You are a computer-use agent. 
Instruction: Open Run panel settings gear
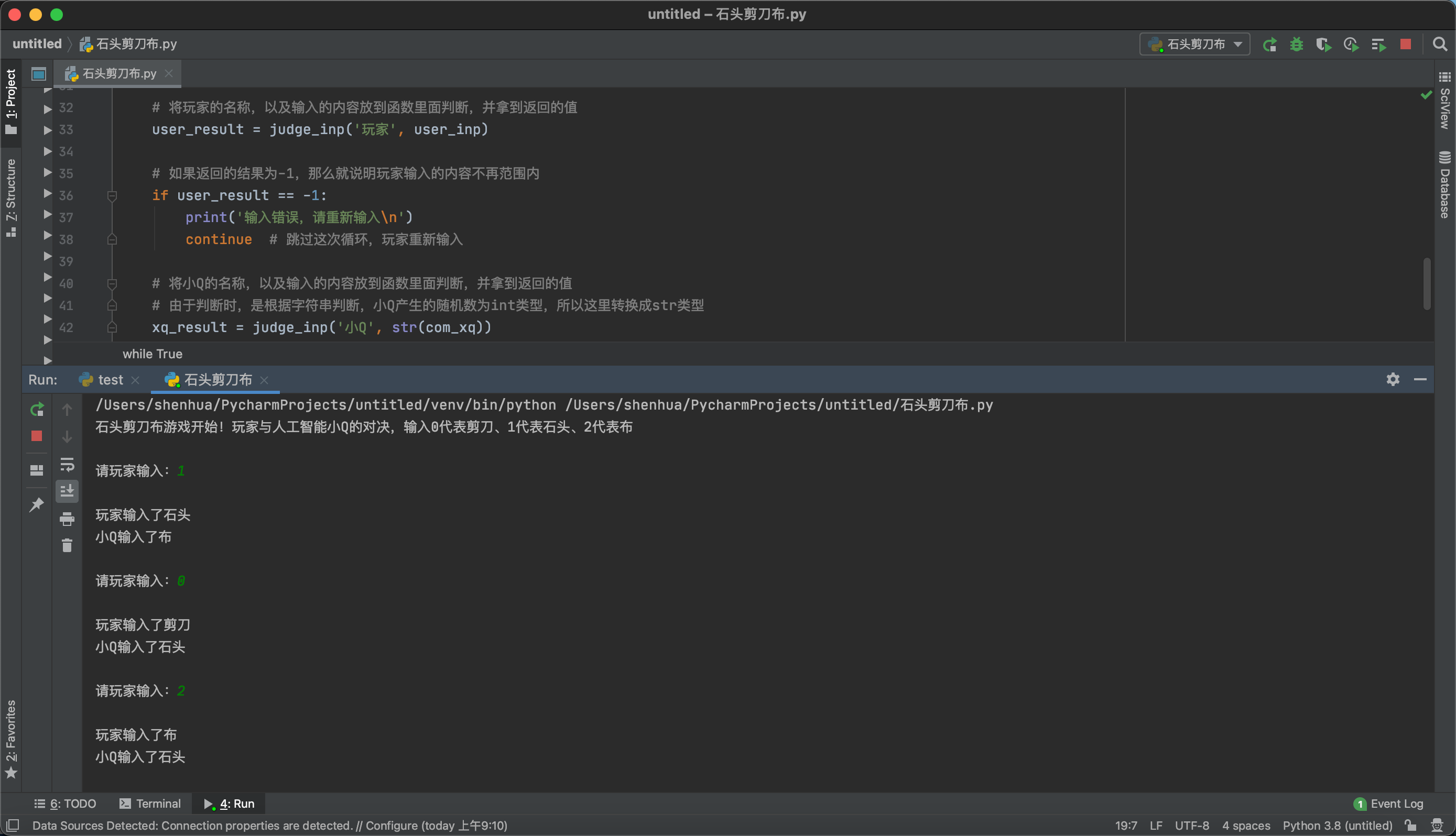pos(1392,380)
